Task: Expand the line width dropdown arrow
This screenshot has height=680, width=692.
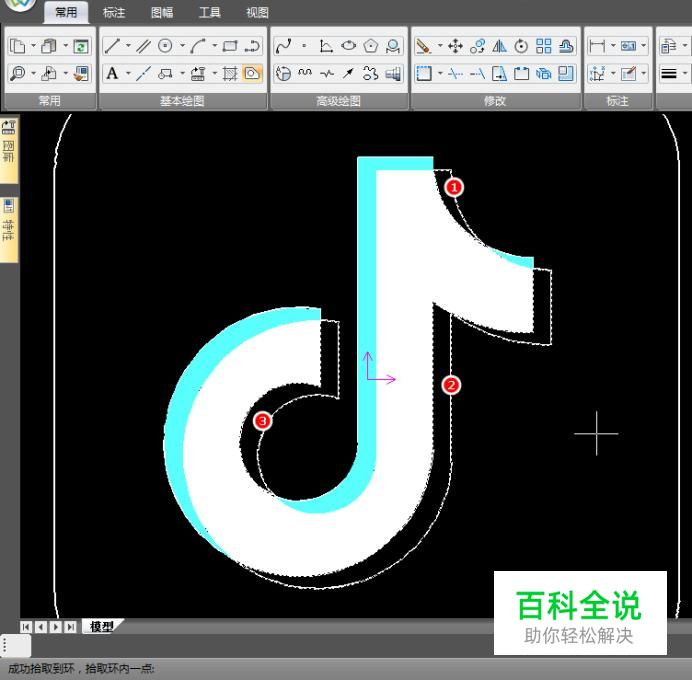Action: (685, 73)
